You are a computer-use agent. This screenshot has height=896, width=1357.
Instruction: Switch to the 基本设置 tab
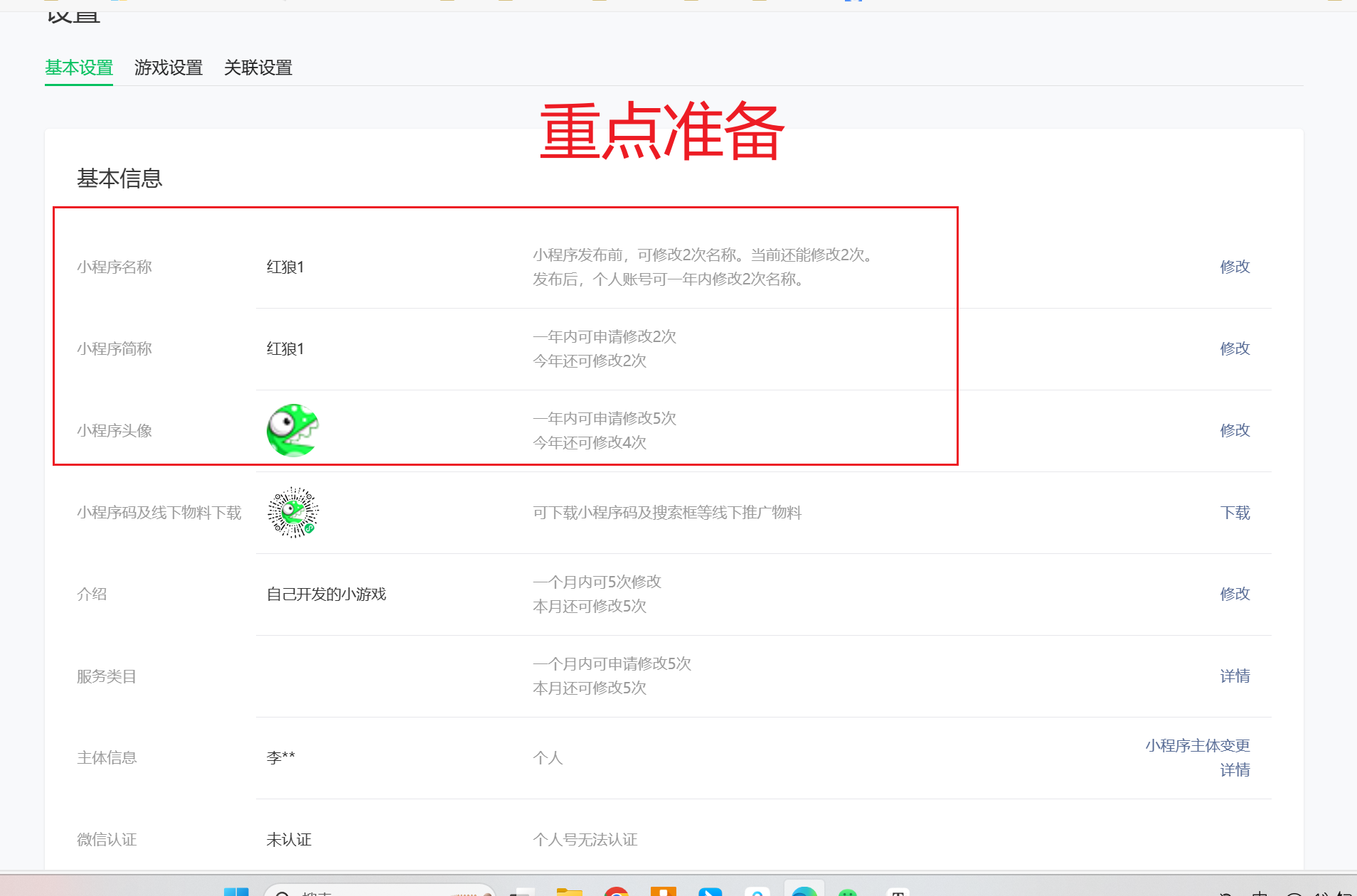[79, 68]
